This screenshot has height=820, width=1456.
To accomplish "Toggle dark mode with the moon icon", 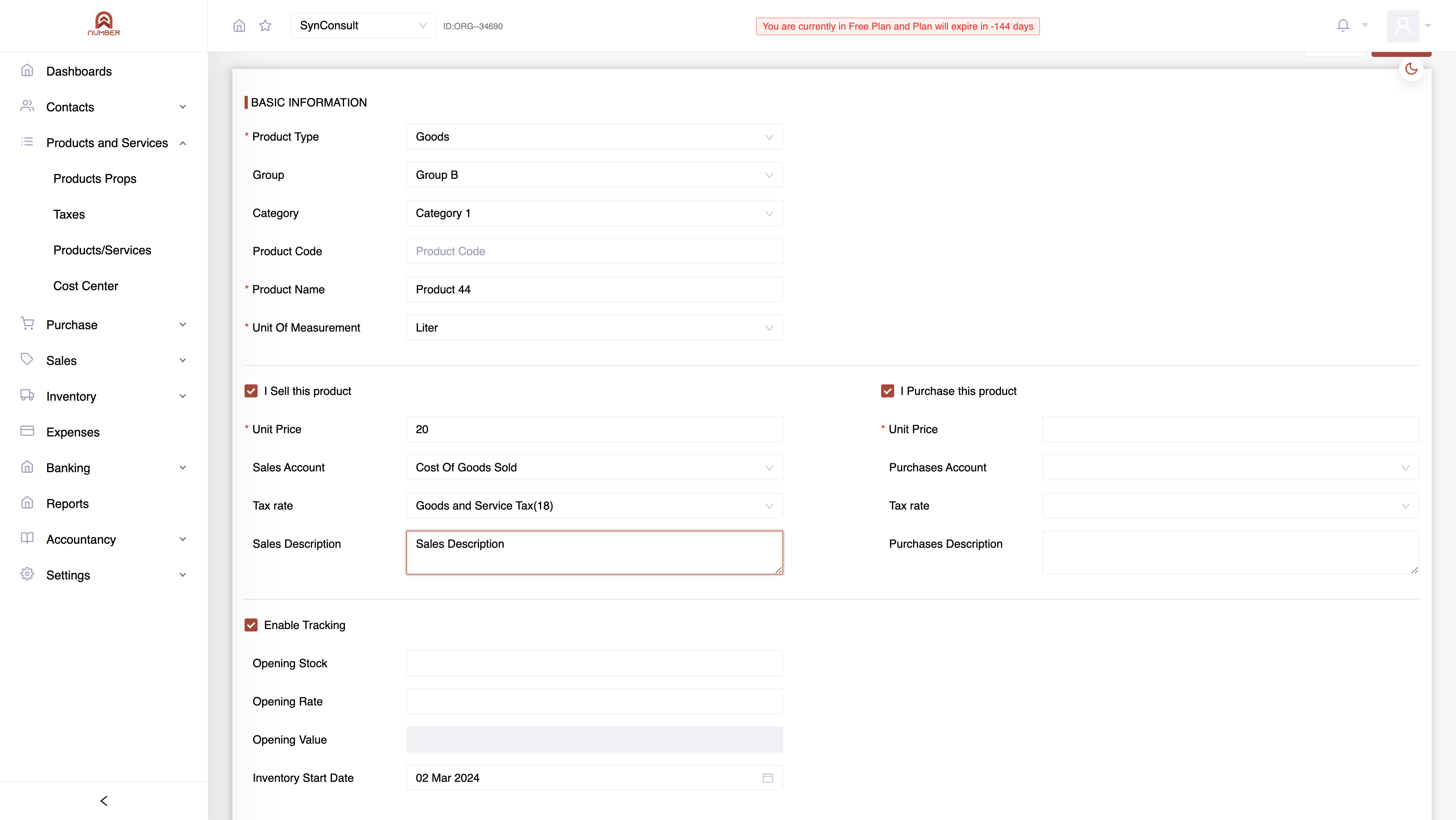I will 1411,69.
